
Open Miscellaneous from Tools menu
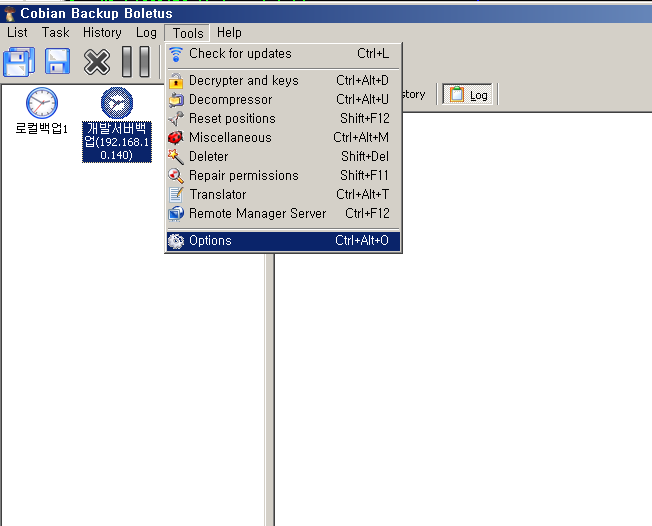click(283, 138)
